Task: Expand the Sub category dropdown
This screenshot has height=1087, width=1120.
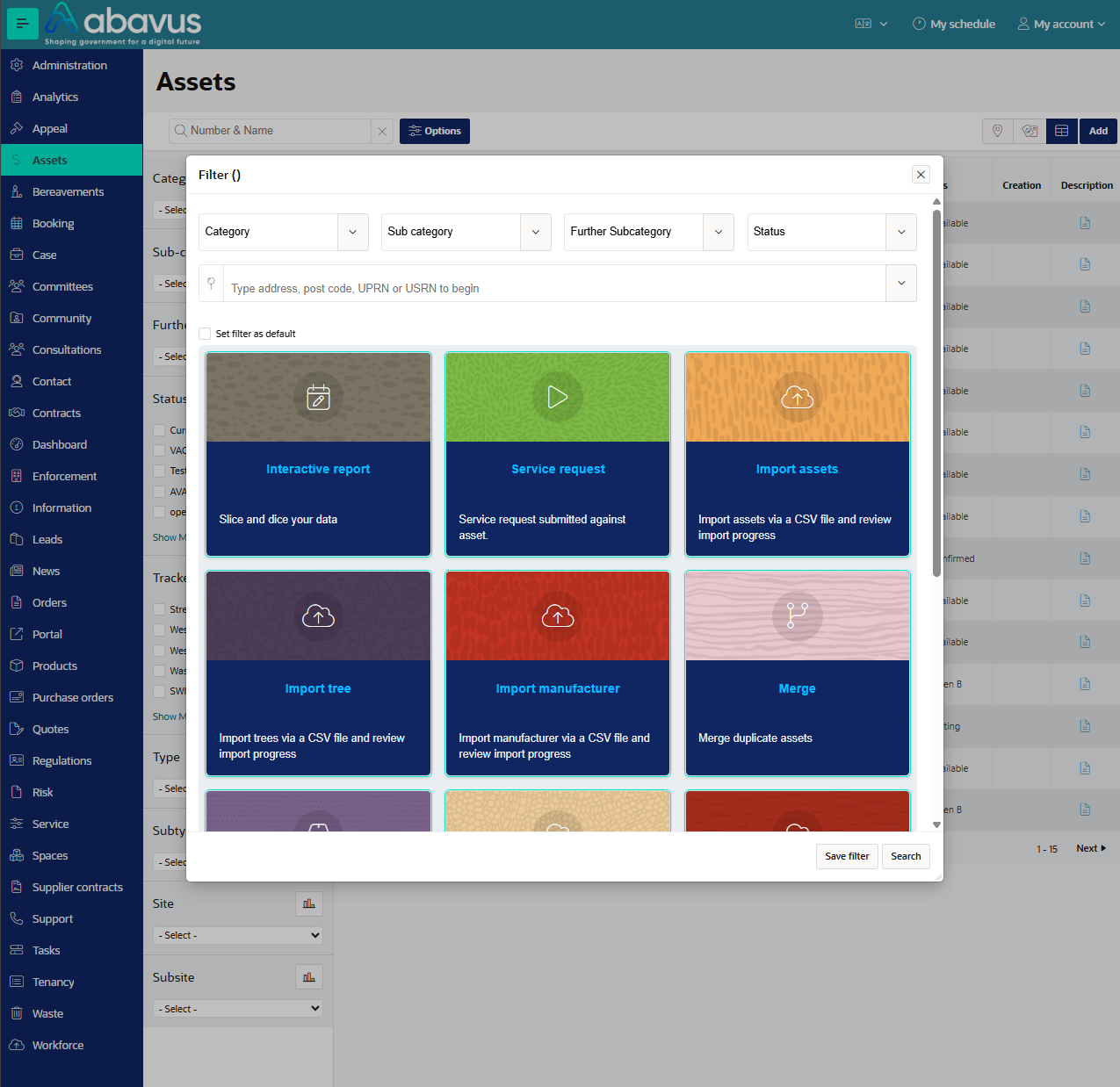Action: coord(536,232)
